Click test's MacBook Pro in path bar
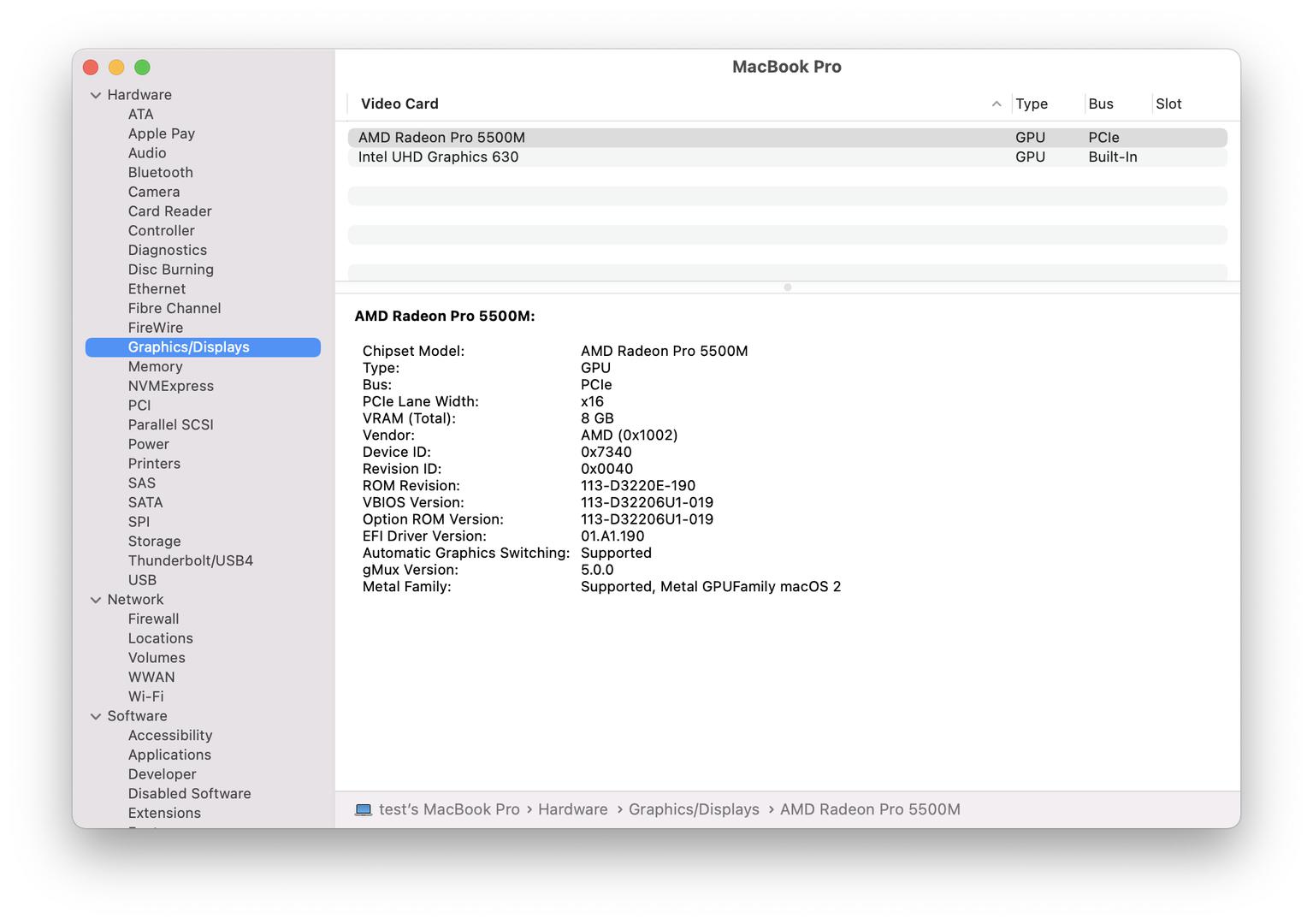The image size is (1313, 924). (449, 809)
